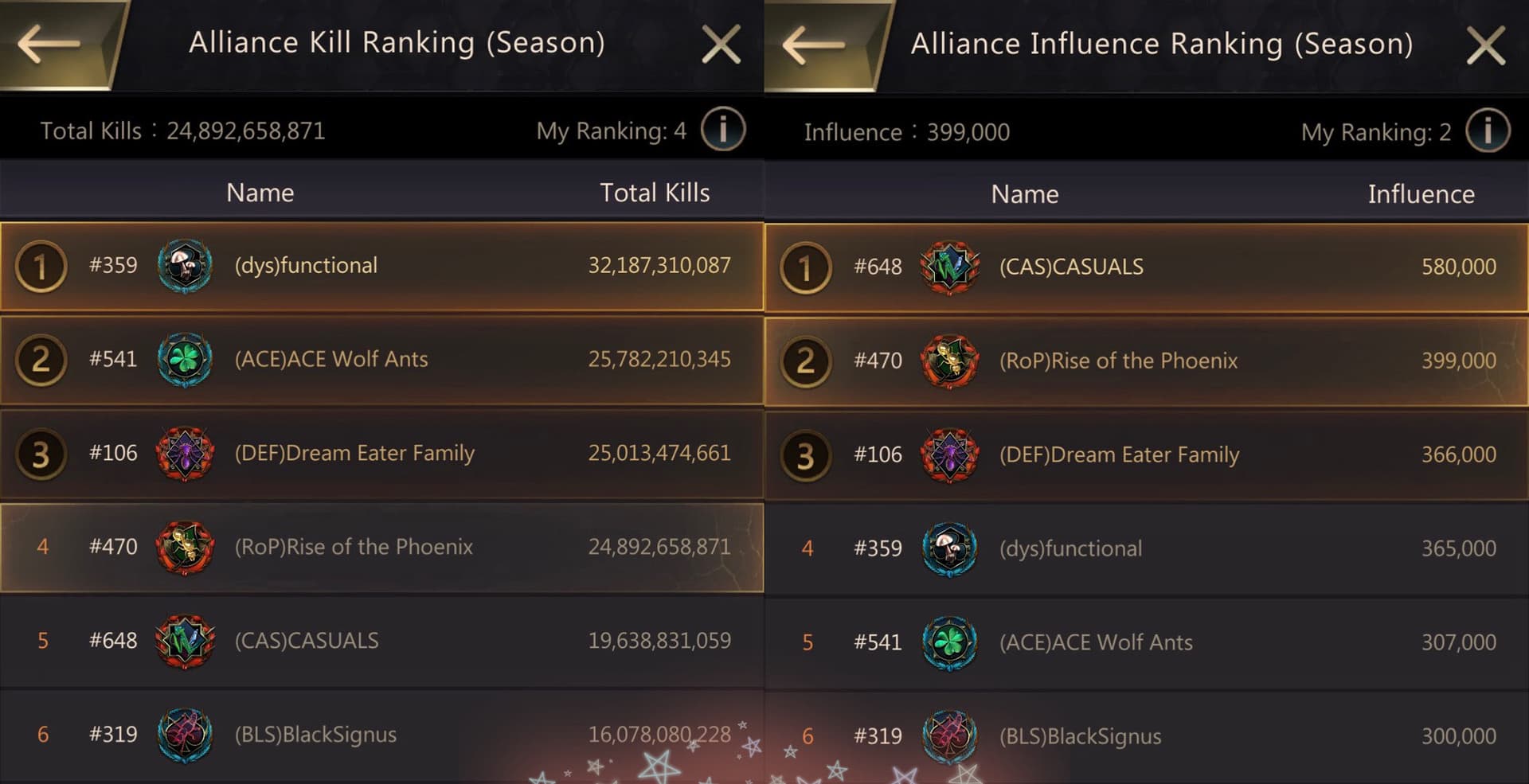Close the Alliance Kill Ranking panel
Image resolution: width=1529 pixels, height=784 pixels.
click(721, 44)
